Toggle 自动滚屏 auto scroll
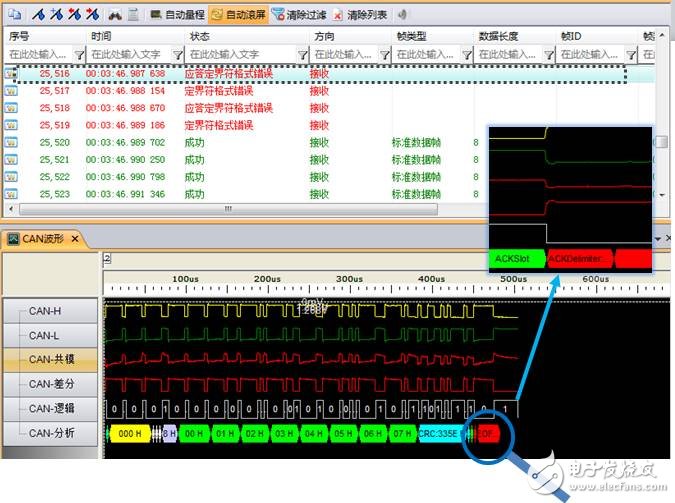Viewport: 675px width, 503px height. [241, 15]
